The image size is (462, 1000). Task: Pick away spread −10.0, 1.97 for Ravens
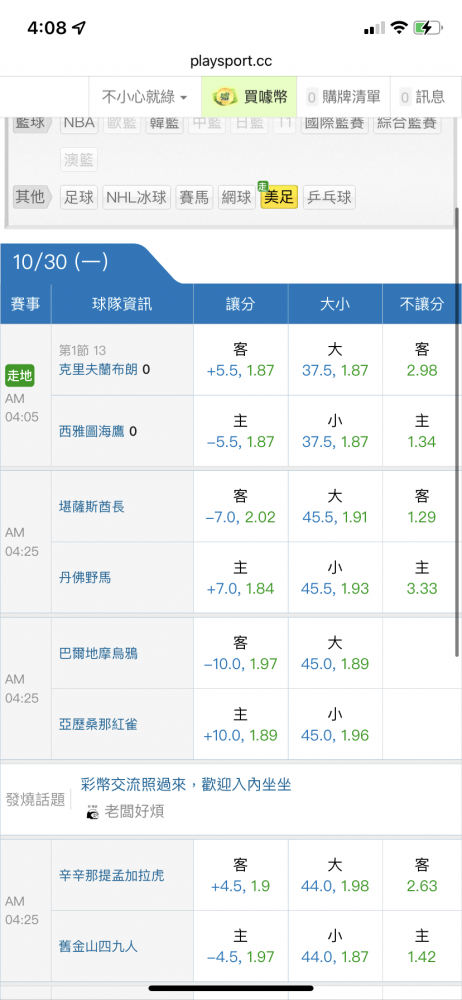(x=241, y=654)
